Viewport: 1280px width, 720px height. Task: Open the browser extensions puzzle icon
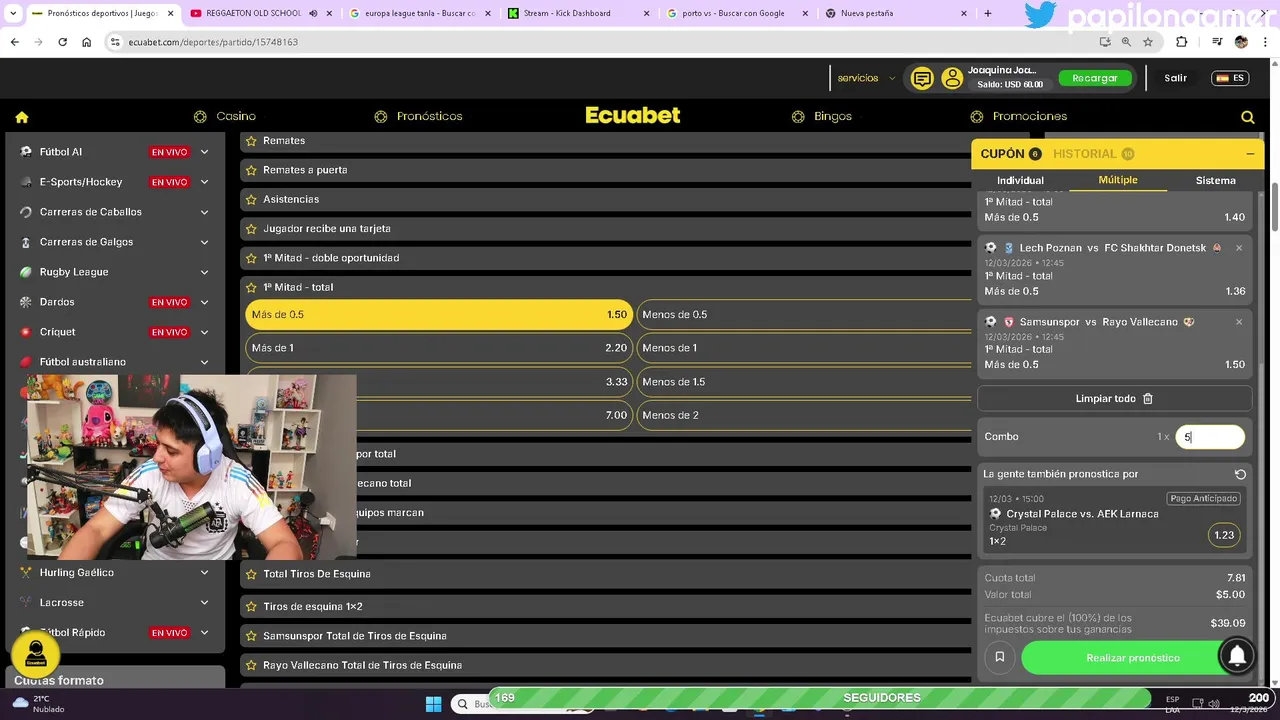click(x=1181, y=42)
